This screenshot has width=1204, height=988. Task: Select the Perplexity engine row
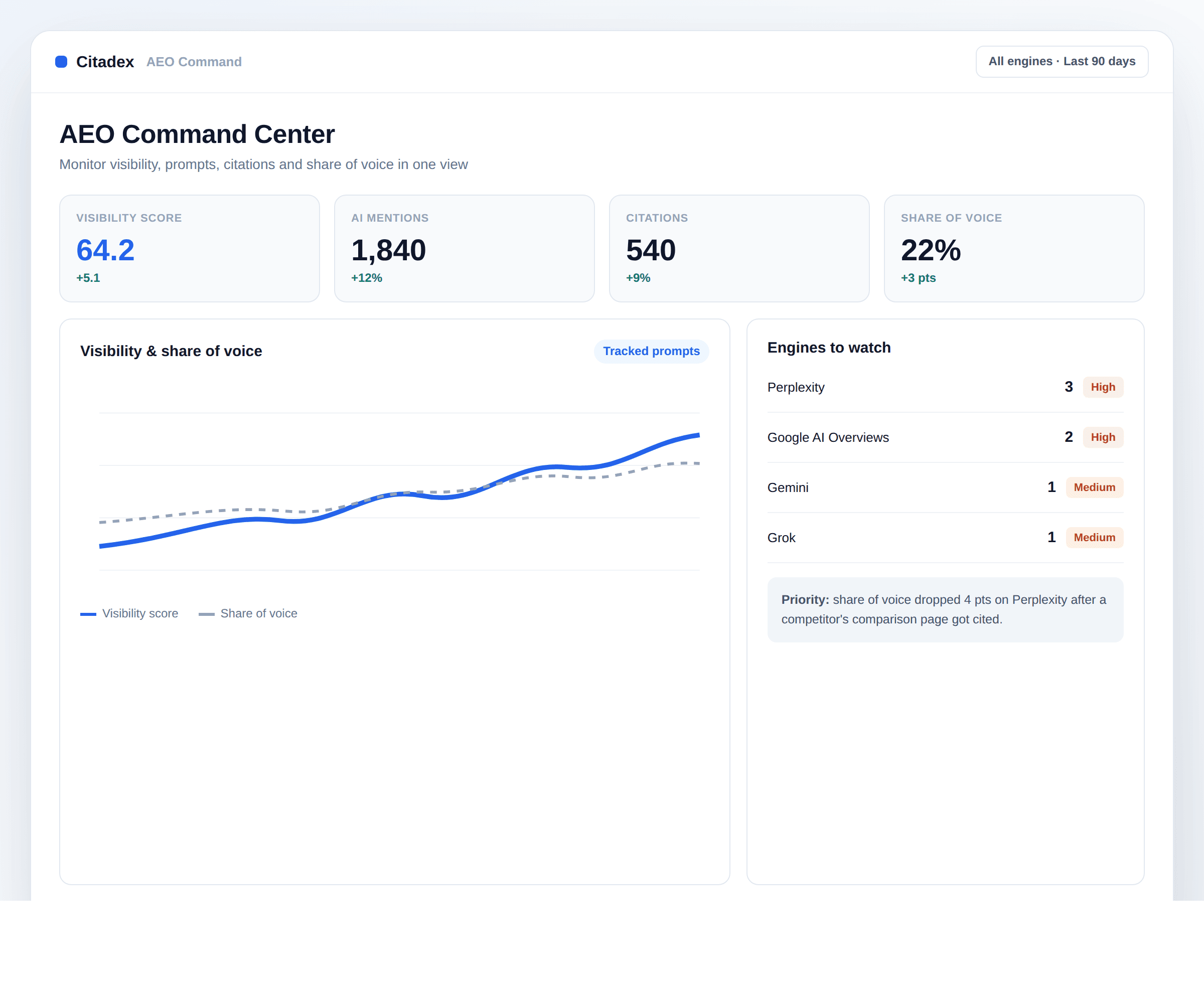tap(945, 387)
